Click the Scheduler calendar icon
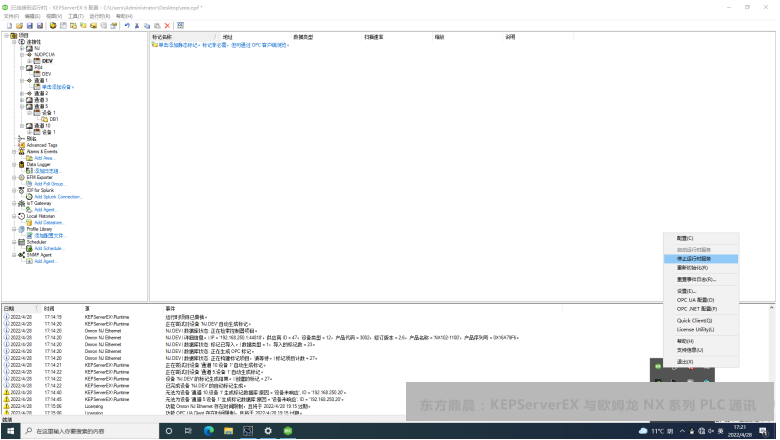Screen dimensions: 780x440 tap(21, 242)
